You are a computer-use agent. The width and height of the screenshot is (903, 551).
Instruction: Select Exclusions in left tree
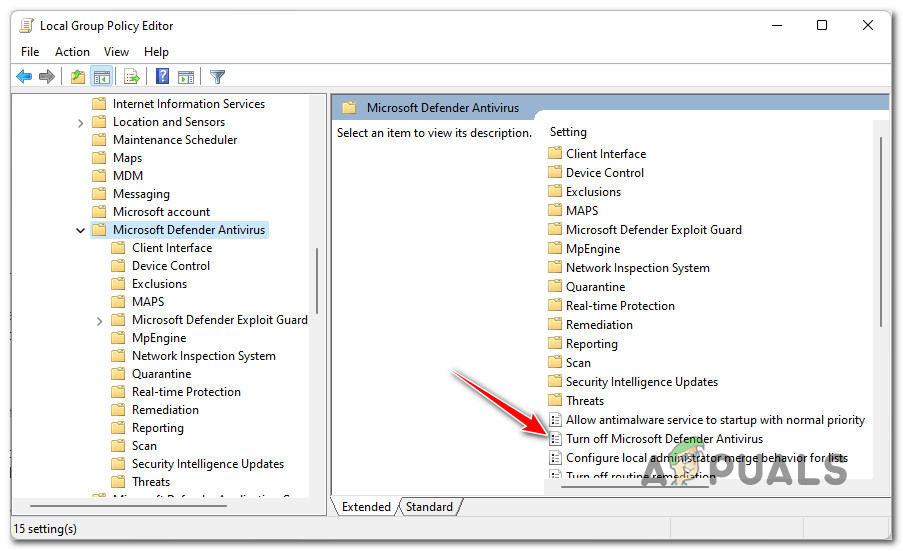point(159,283)
